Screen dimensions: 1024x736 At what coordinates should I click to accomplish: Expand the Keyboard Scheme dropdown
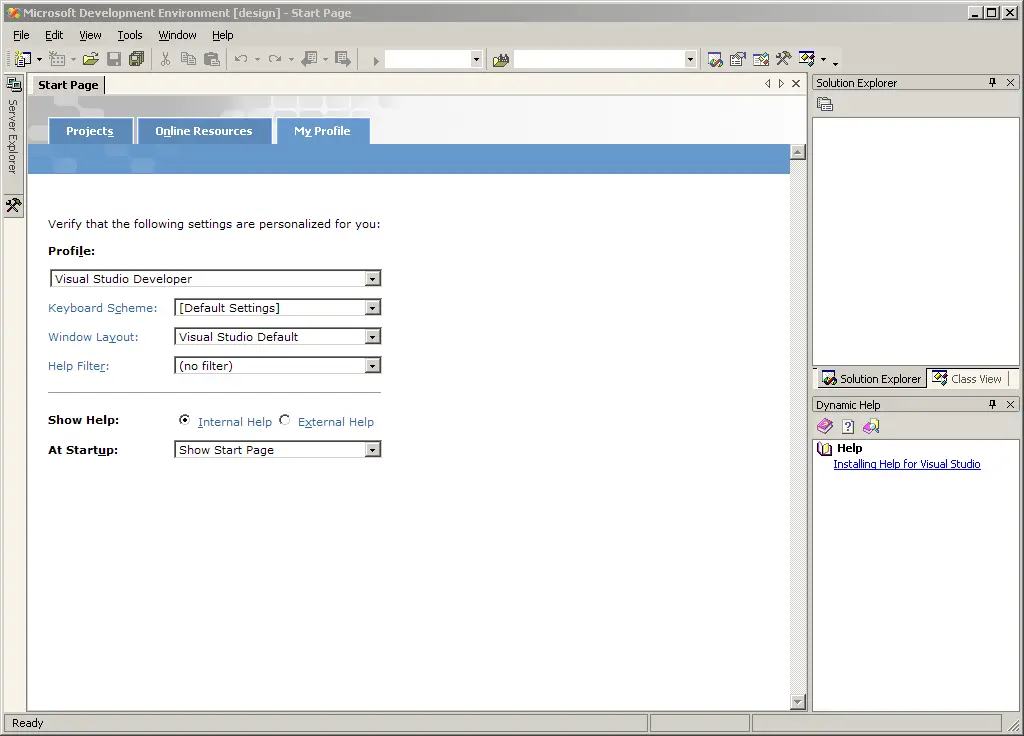coord(372,308)
